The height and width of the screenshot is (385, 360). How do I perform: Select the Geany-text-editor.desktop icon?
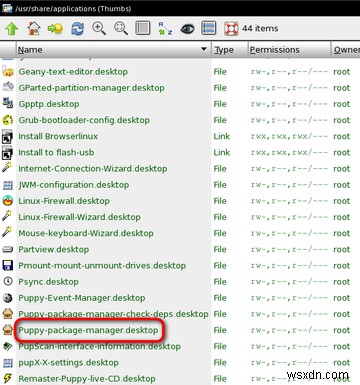(x=8, y=71)
